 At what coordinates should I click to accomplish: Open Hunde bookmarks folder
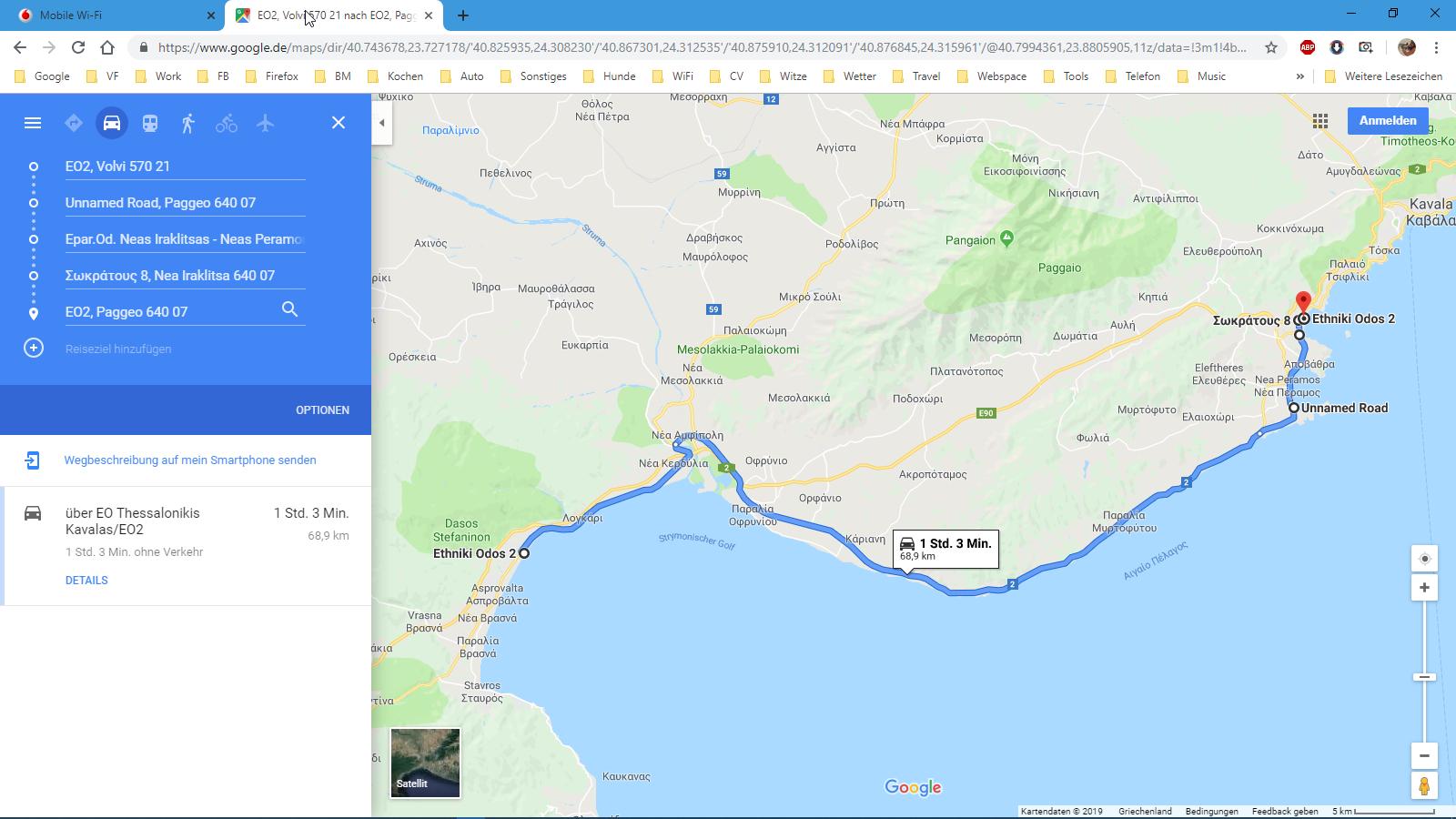pyautogui.click(x=609, y=76)
